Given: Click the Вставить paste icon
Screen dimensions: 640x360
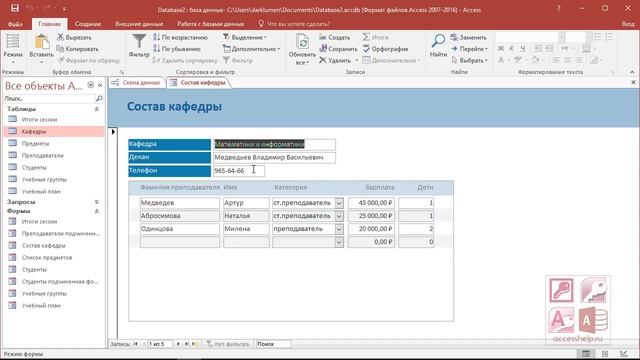Looking at the screenshot, I should coord(41,42).
